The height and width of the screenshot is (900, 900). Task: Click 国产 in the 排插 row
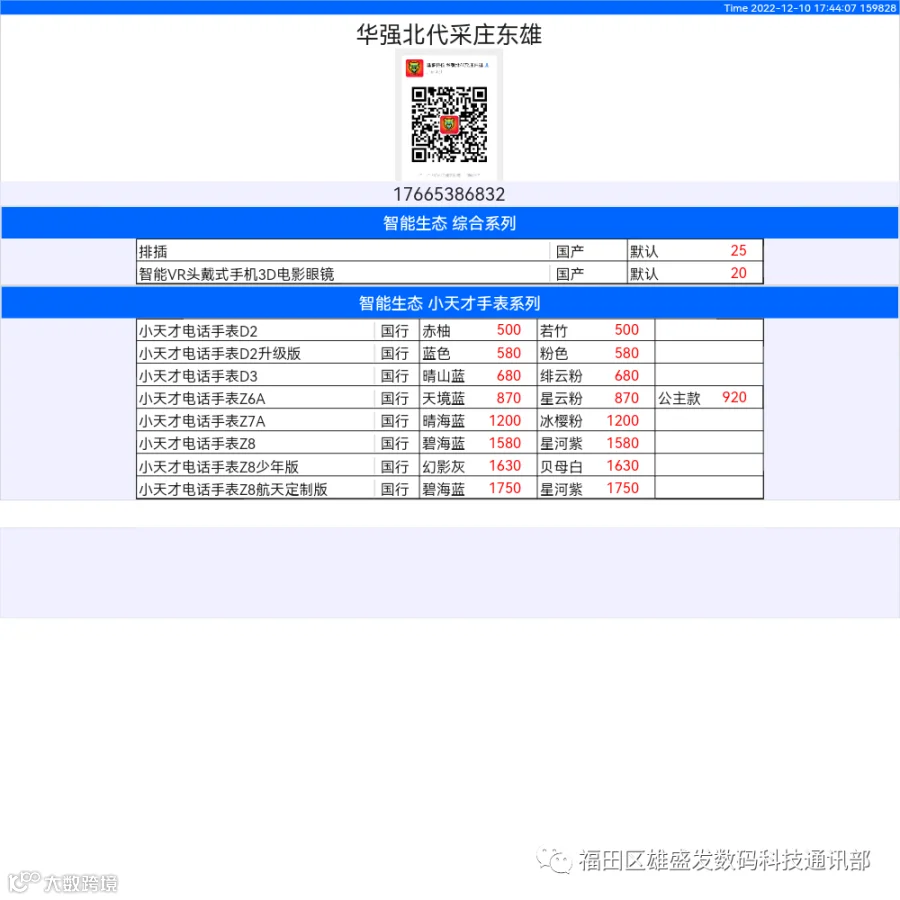pyautogui.click(x=570, y=251)
